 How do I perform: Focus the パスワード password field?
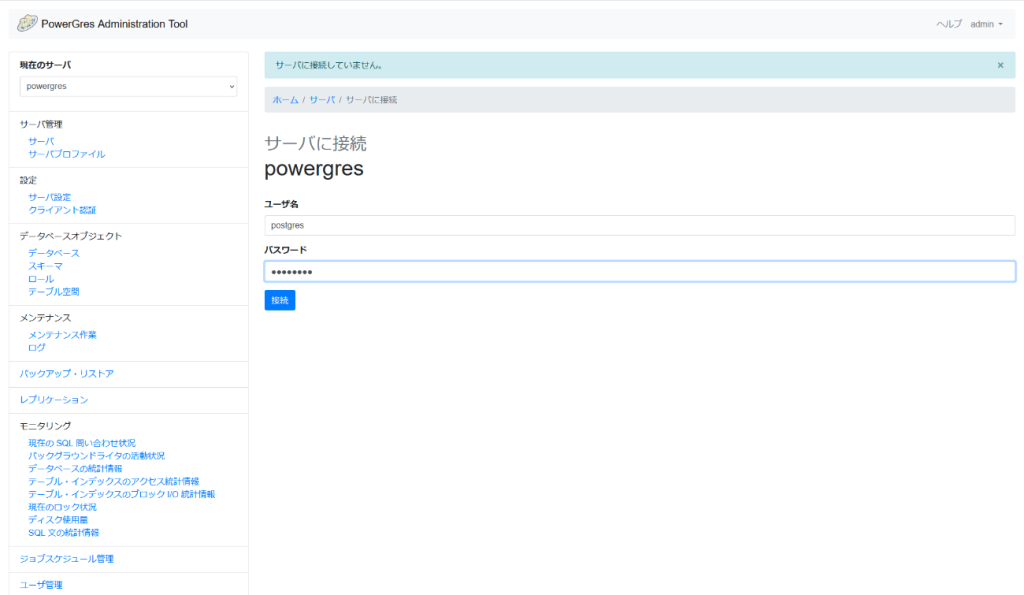(x=639, y=272)
